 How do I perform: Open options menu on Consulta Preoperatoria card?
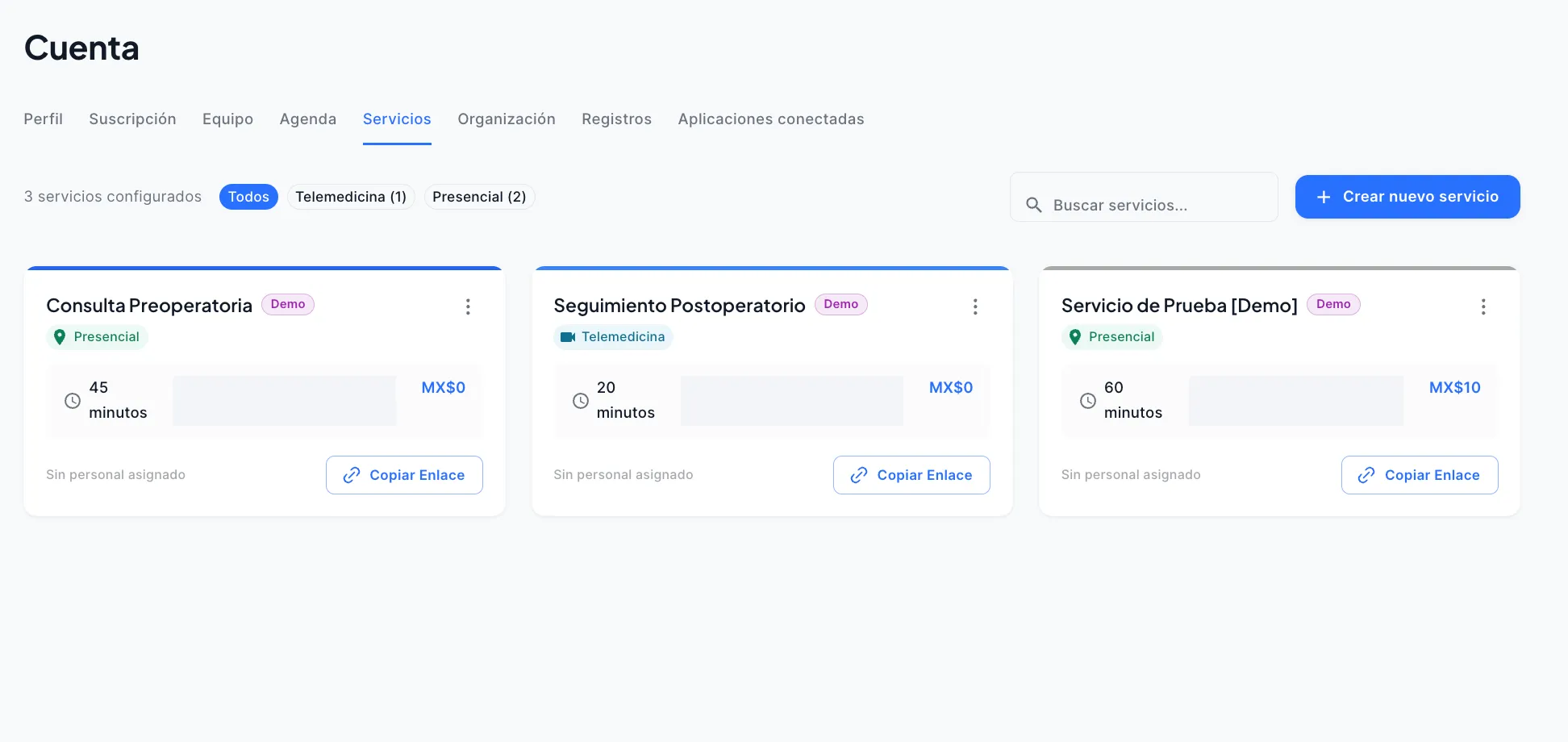pyautogui.click(x=468, y=306)
